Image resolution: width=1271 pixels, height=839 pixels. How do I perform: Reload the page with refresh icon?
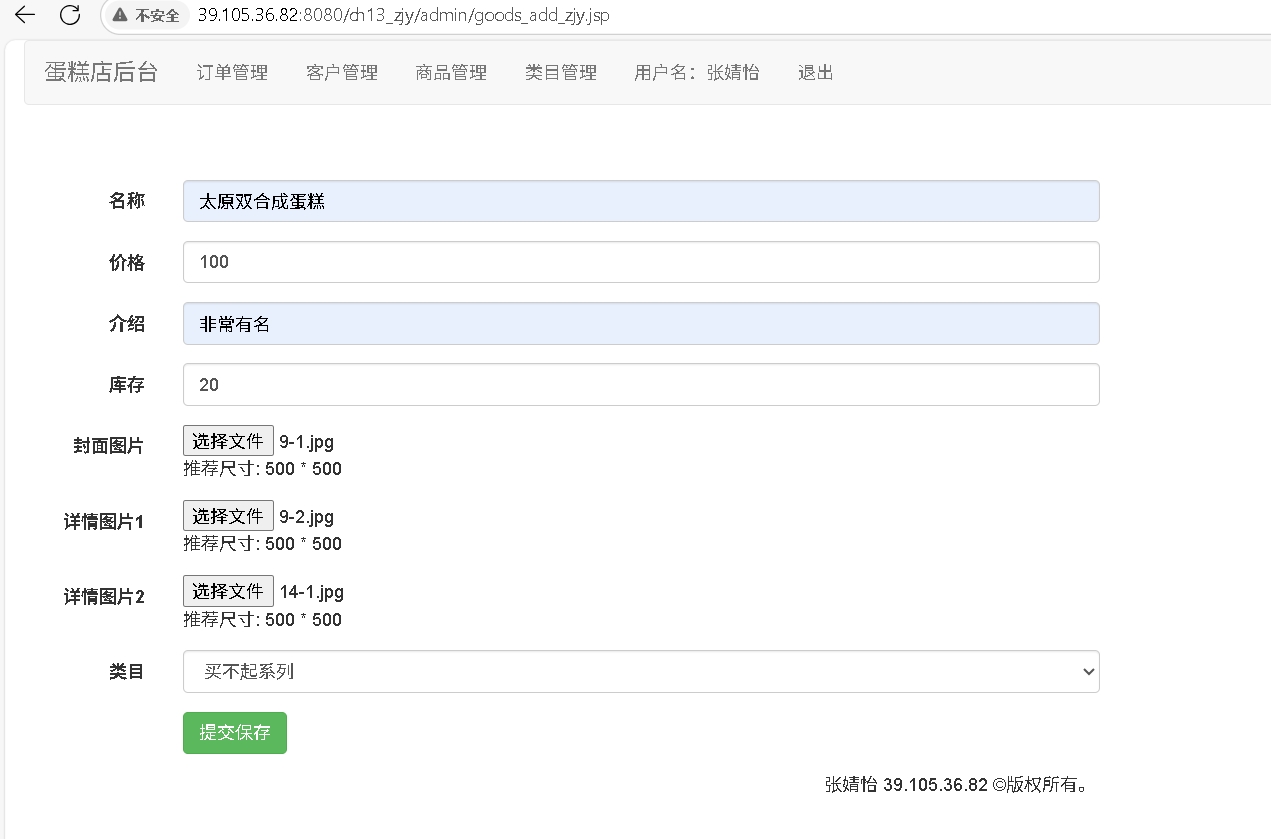click(x=70, y=15)
